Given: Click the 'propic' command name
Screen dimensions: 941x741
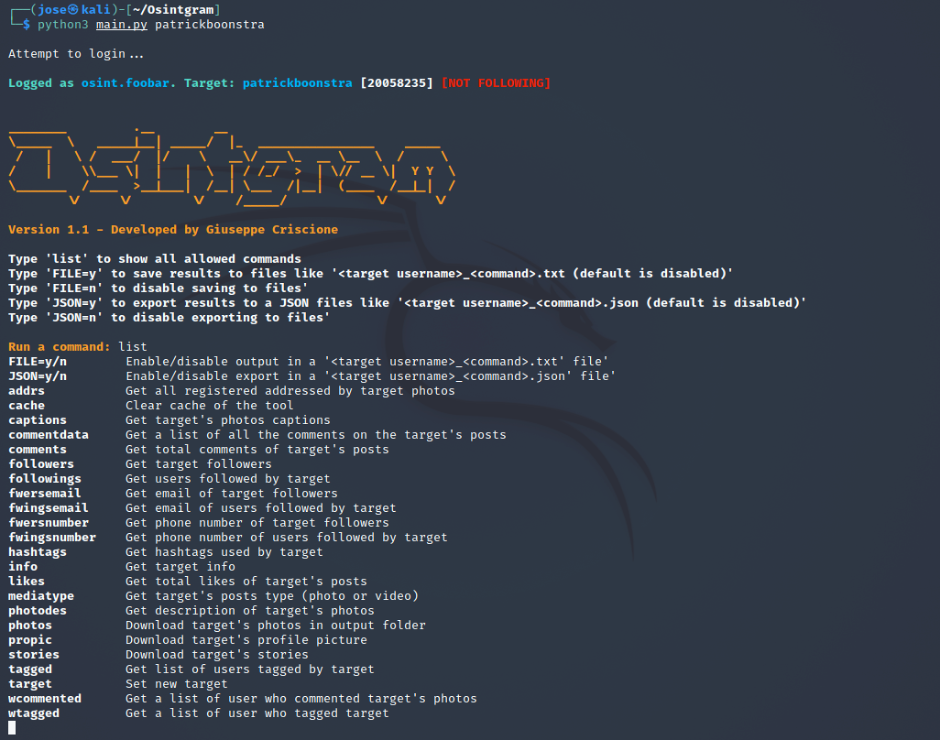Looking at the screenshot, I should coord(30,640).
